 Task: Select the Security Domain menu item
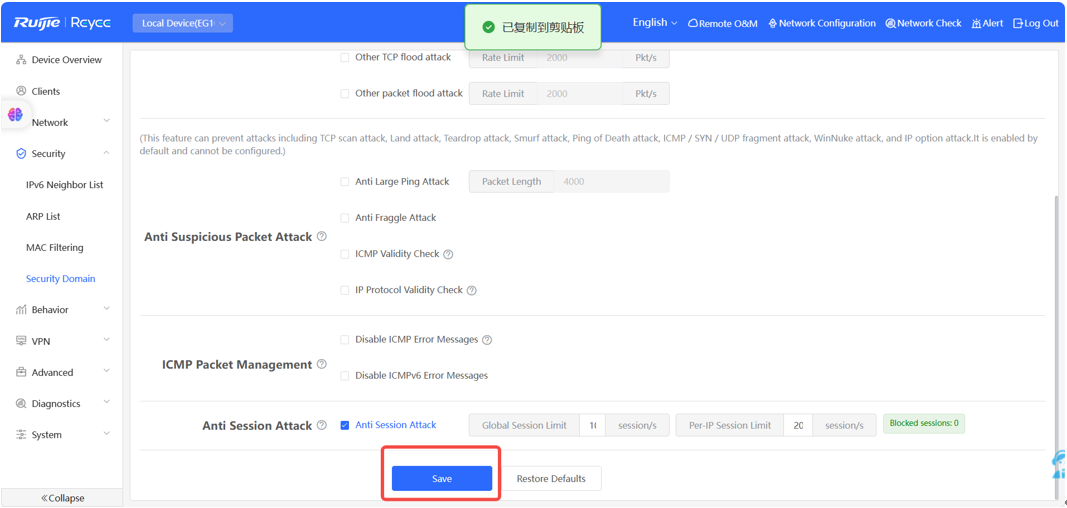tap(61, 279)
